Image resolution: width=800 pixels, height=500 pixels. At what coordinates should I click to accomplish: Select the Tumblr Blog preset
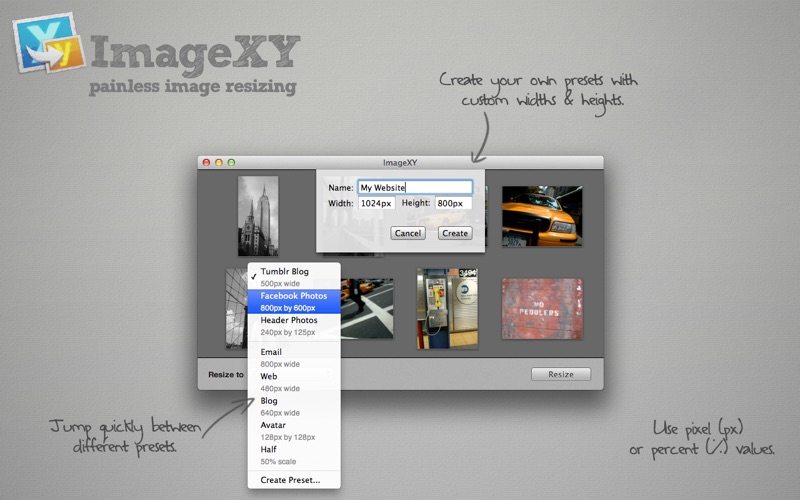[x=294, y=277]
